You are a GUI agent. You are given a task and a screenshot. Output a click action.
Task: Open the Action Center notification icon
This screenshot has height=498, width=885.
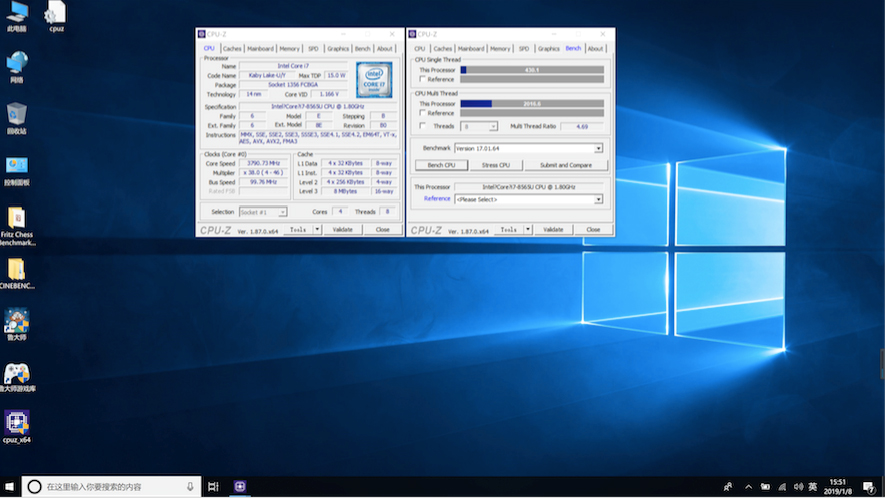pos(869,487)
